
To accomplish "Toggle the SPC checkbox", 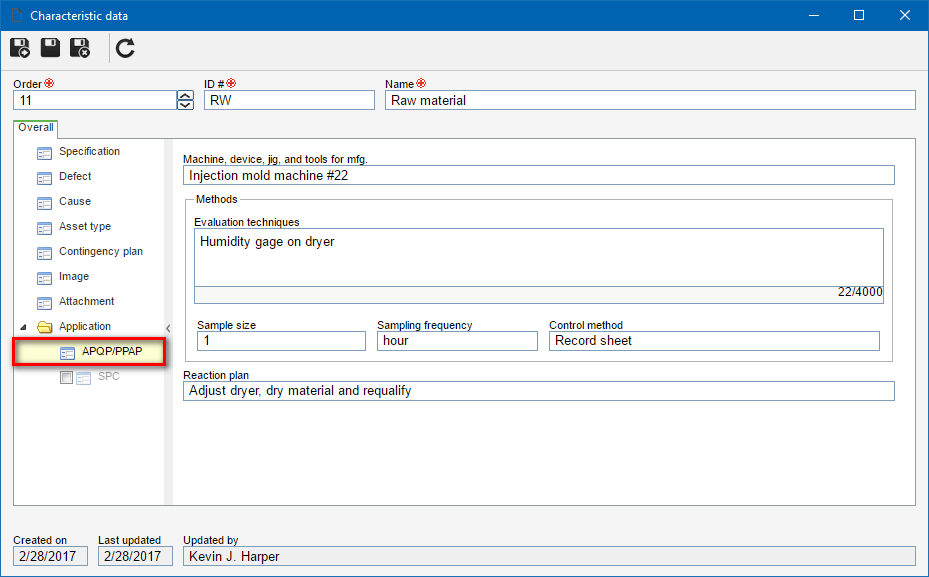I will [66, 377].
